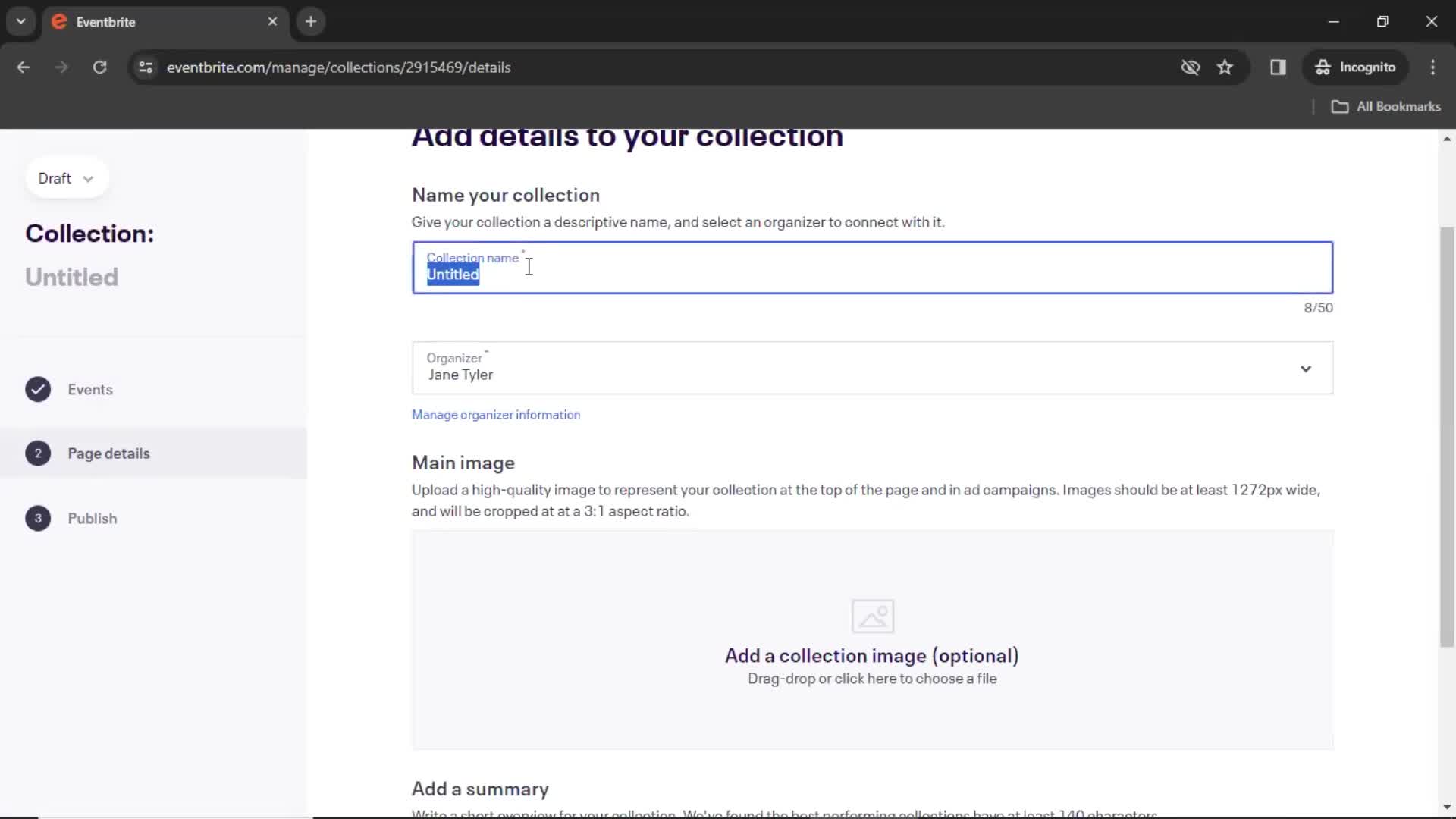This screenshot has width=1456, height=819.
Task: Select the Page details menu item
Action: point(109,453)
